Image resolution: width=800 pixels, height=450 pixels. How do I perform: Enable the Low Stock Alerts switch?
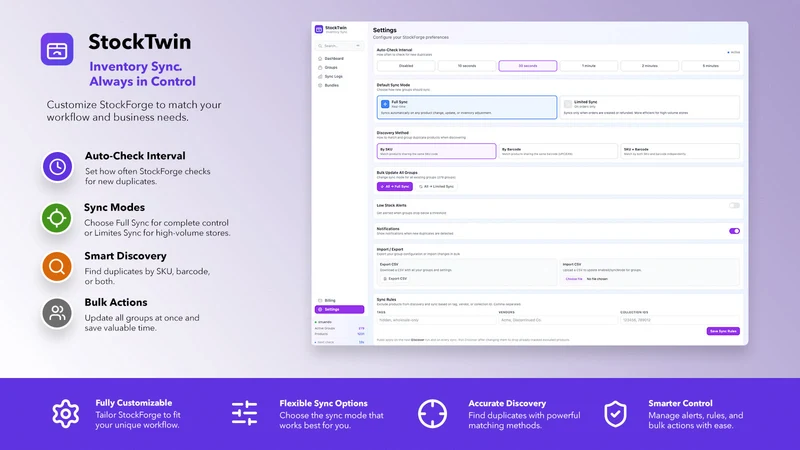click(x=734, y=206)
